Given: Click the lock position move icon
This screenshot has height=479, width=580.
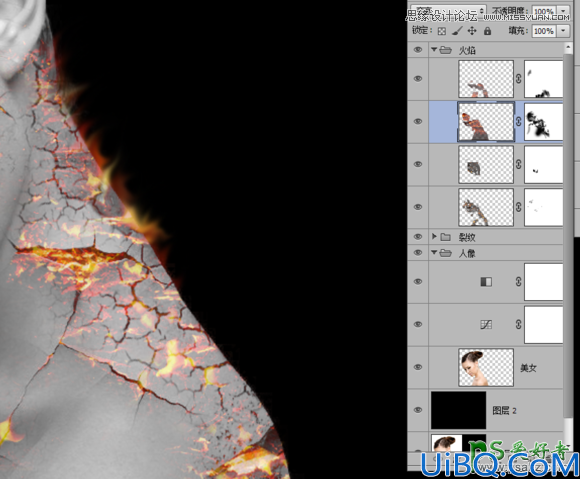Looking at the screenshot, I should point(472,31).
